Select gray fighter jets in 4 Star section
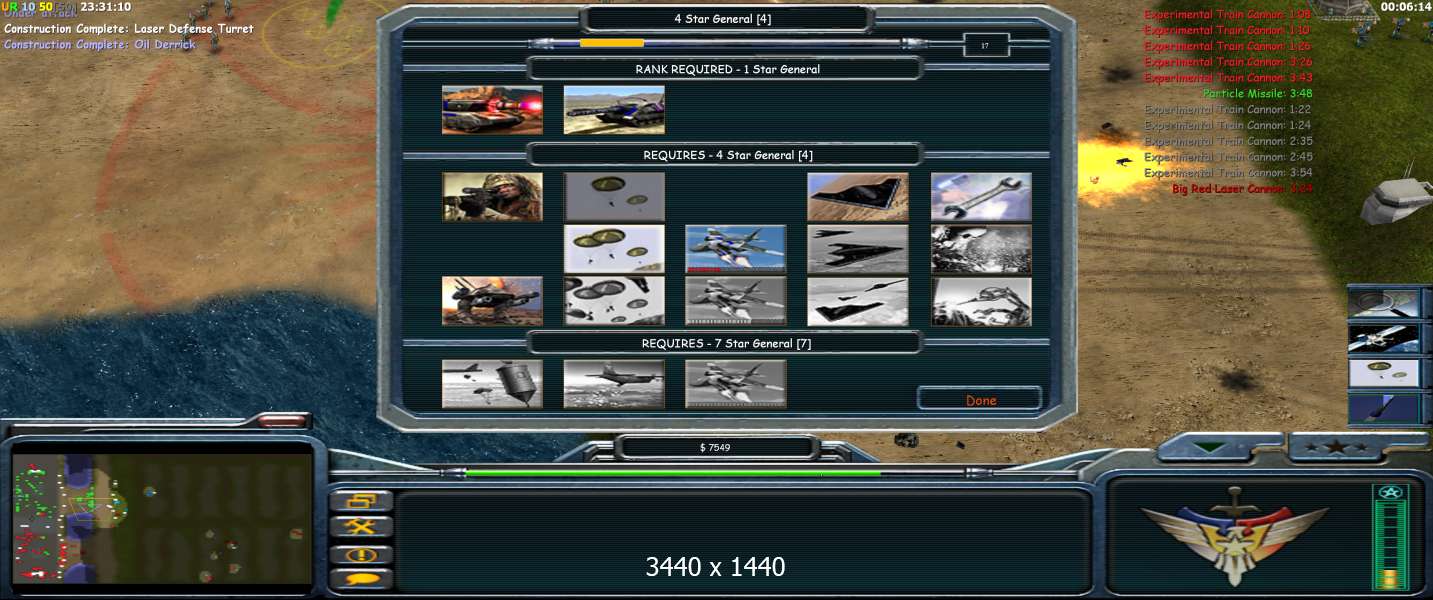Screen dimensions: 1433x600 point(736,301)
